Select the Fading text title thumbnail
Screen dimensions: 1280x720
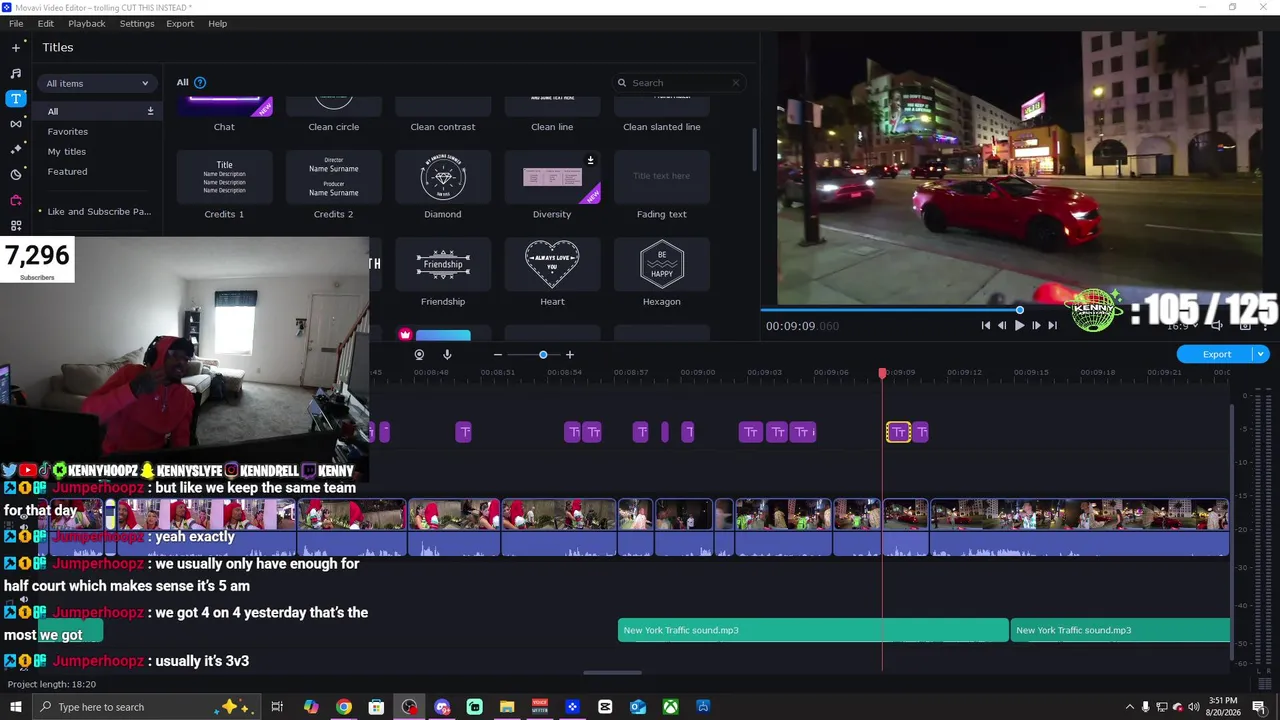(662, 177)
